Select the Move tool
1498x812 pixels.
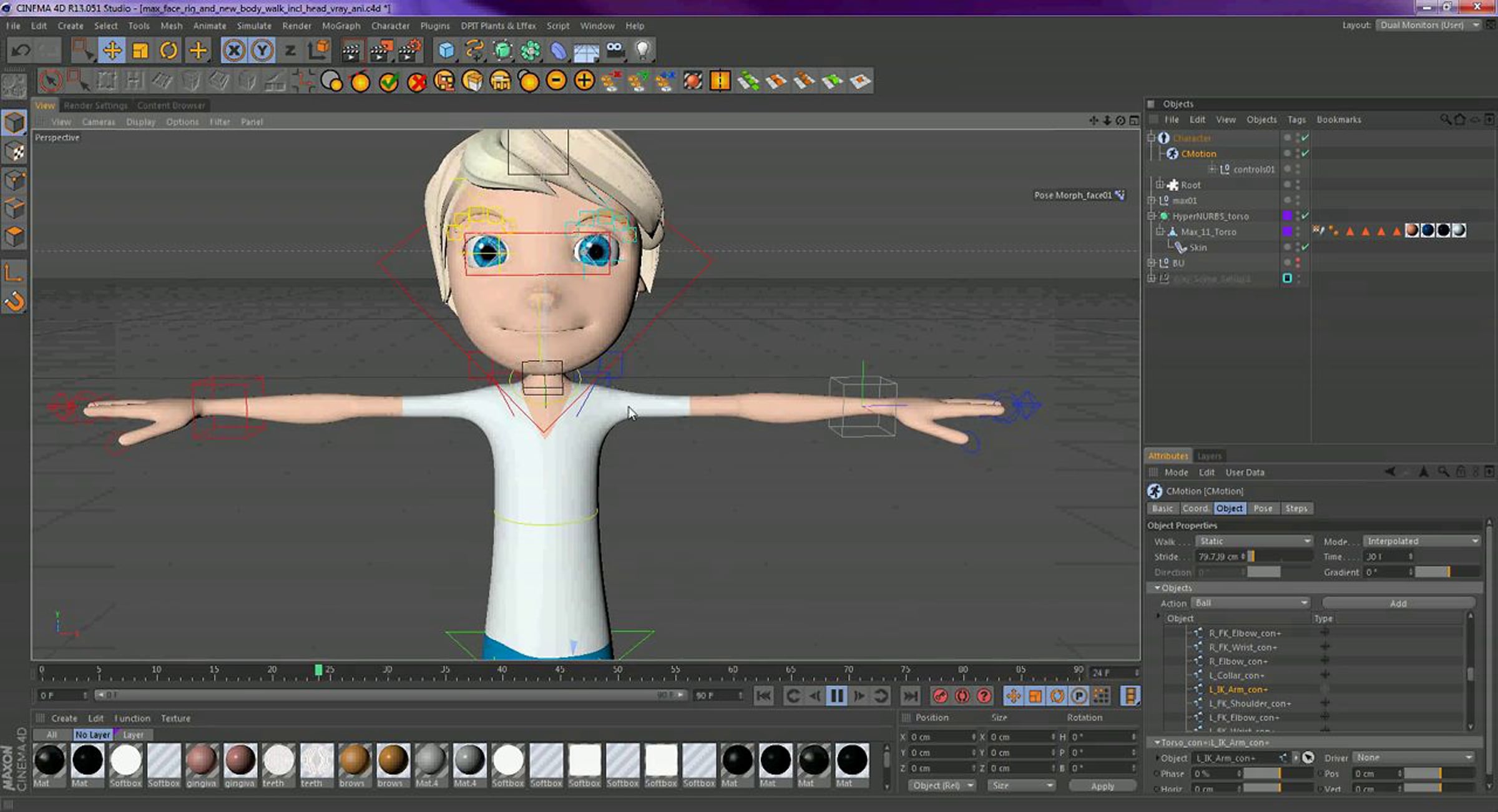(112, 51)
